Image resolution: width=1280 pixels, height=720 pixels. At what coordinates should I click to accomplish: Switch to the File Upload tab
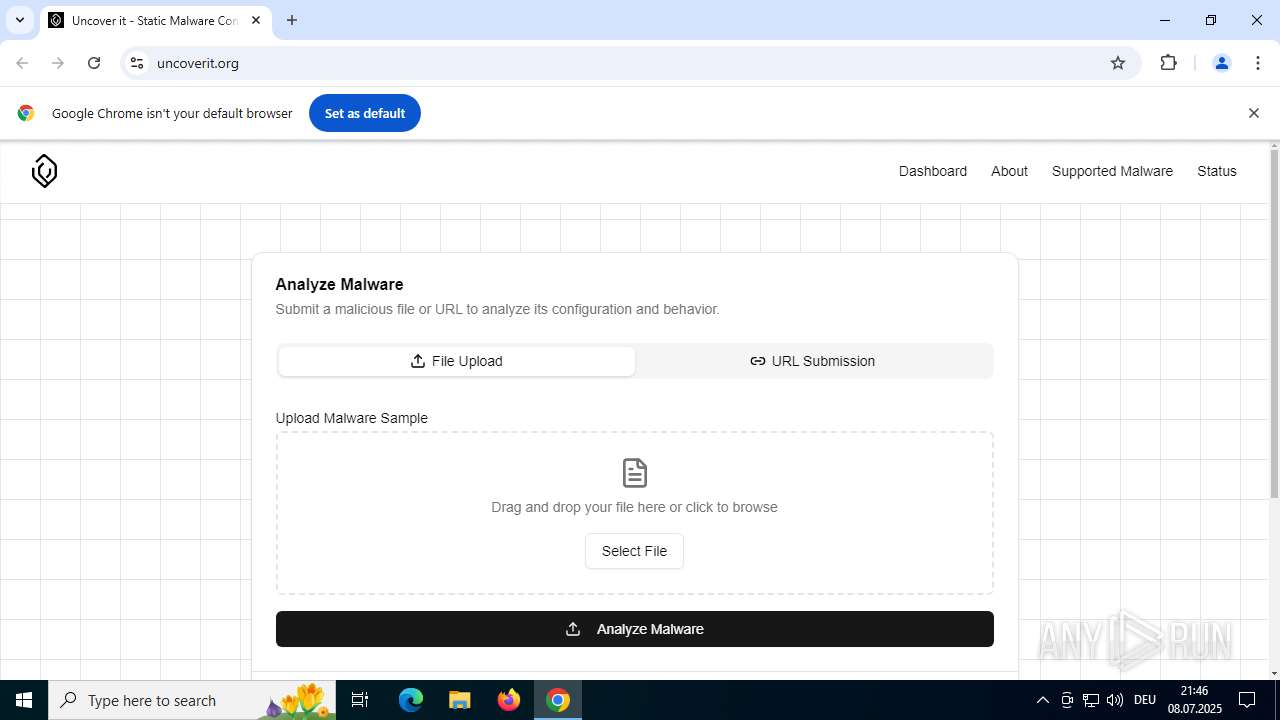click(x=457, y=361)
